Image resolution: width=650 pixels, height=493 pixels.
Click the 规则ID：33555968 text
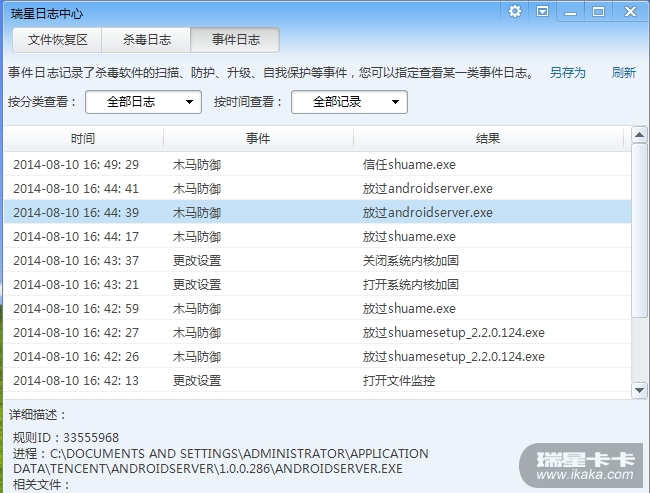point(66,438)
